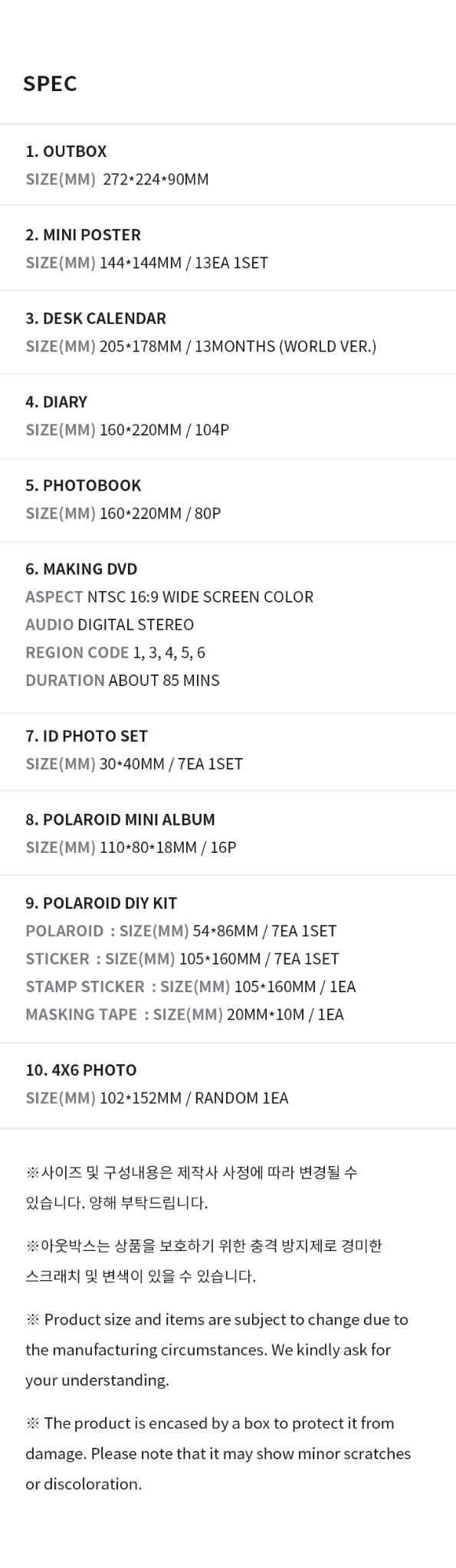Select the 2. MINI POSTER heading

tap(83, 235)
